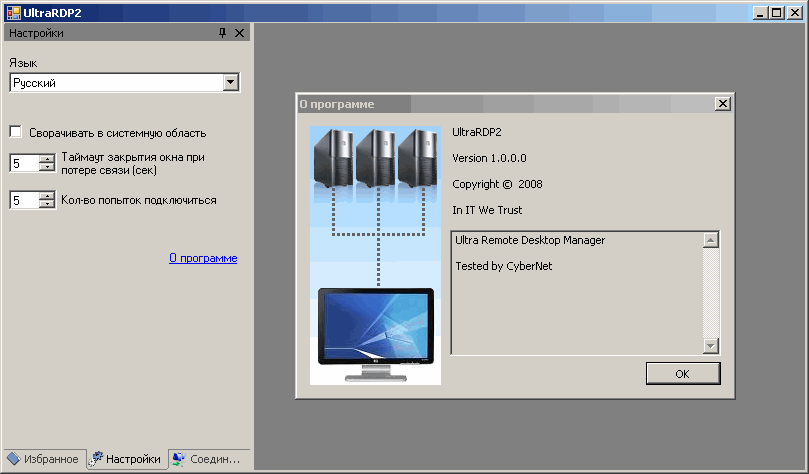
Task: Click the Таймаут закрытия окна value field
Action: (24, 163)
